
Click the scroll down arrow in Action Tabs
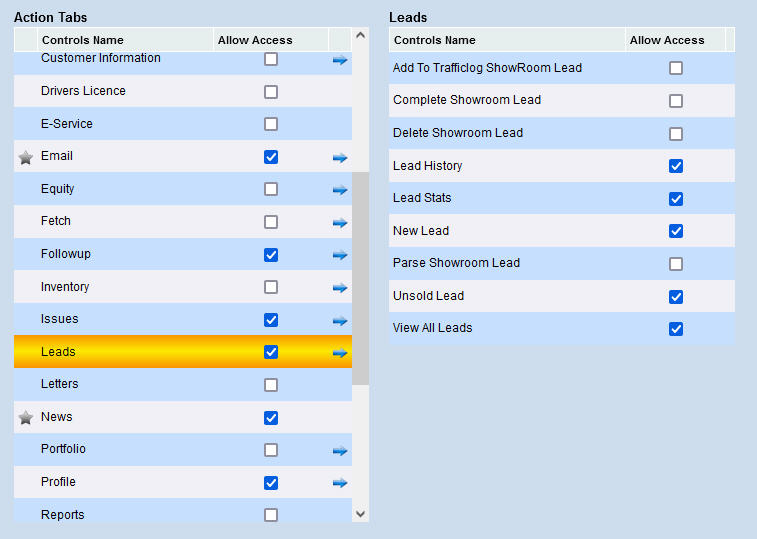point(360,513)
